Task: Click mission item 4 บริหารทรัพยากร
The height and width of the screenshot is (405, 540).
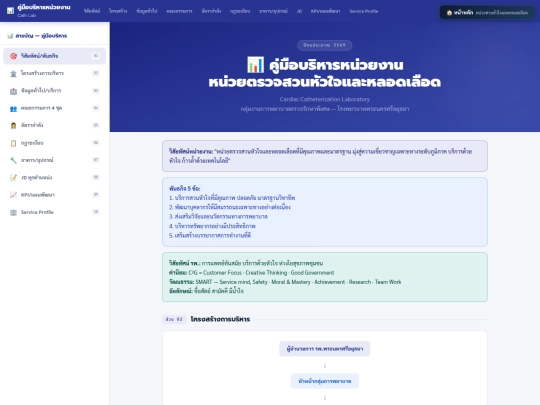Action: [x=212, y=226]
